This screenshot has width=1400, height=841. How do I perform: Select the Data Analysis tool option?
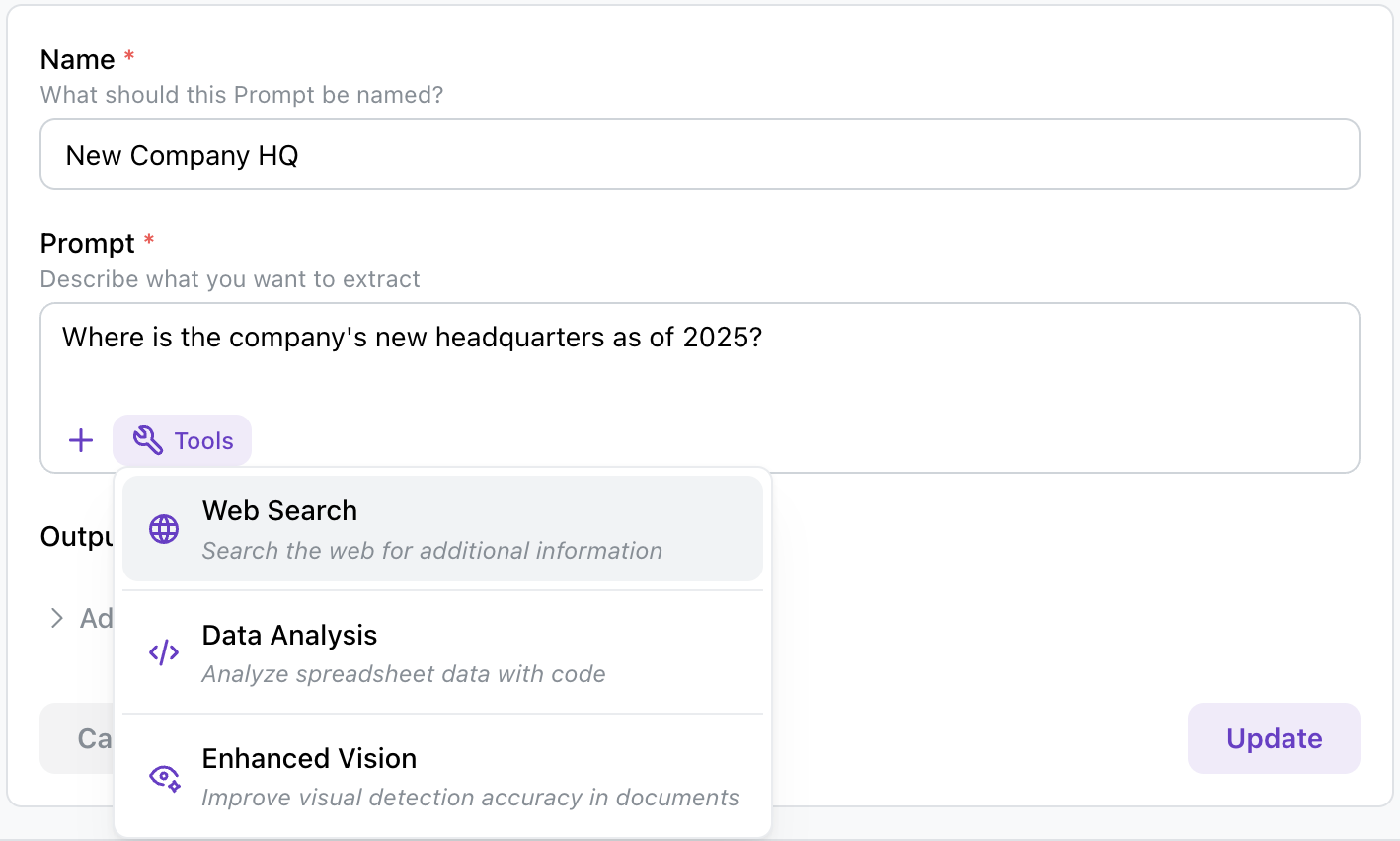point(442,652)
